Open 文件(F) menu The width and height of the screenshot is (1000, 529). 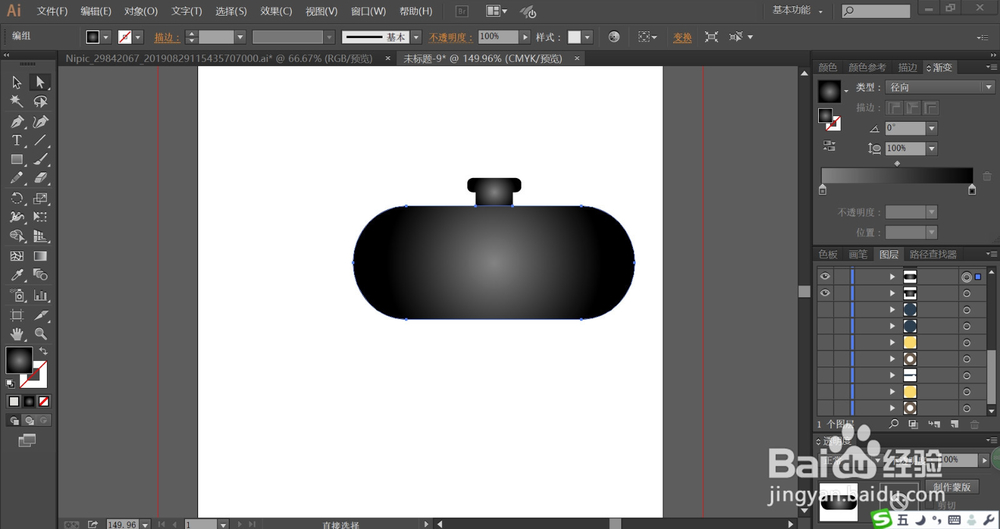(x=52, y=11)
